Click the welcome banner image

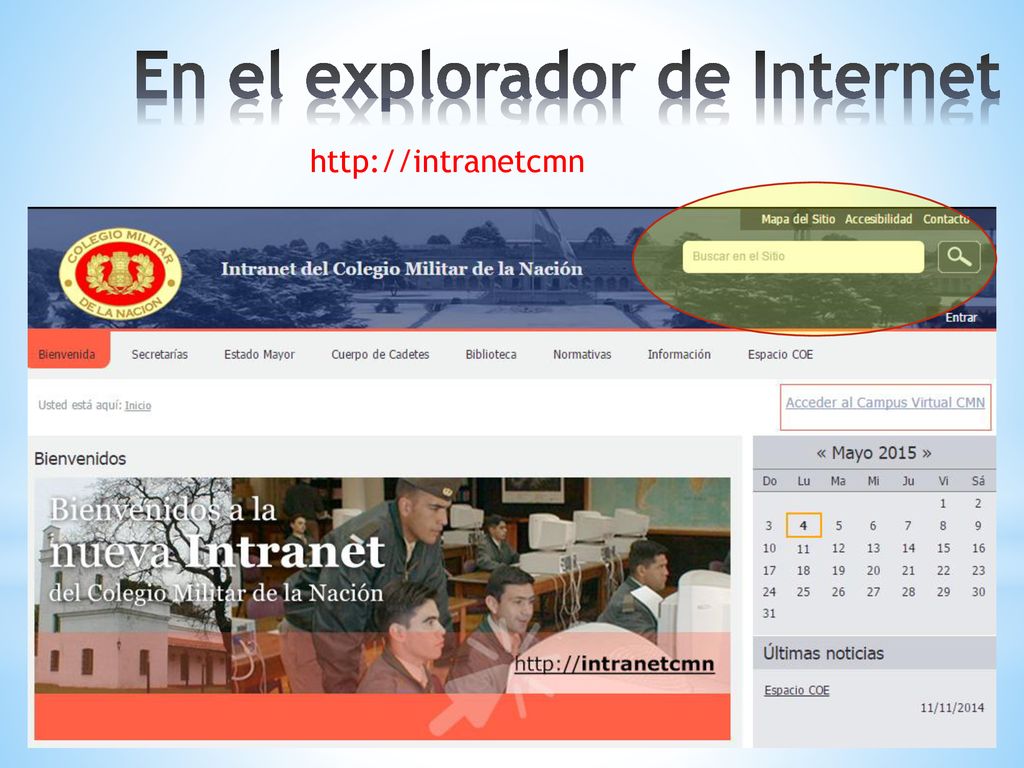383,609
